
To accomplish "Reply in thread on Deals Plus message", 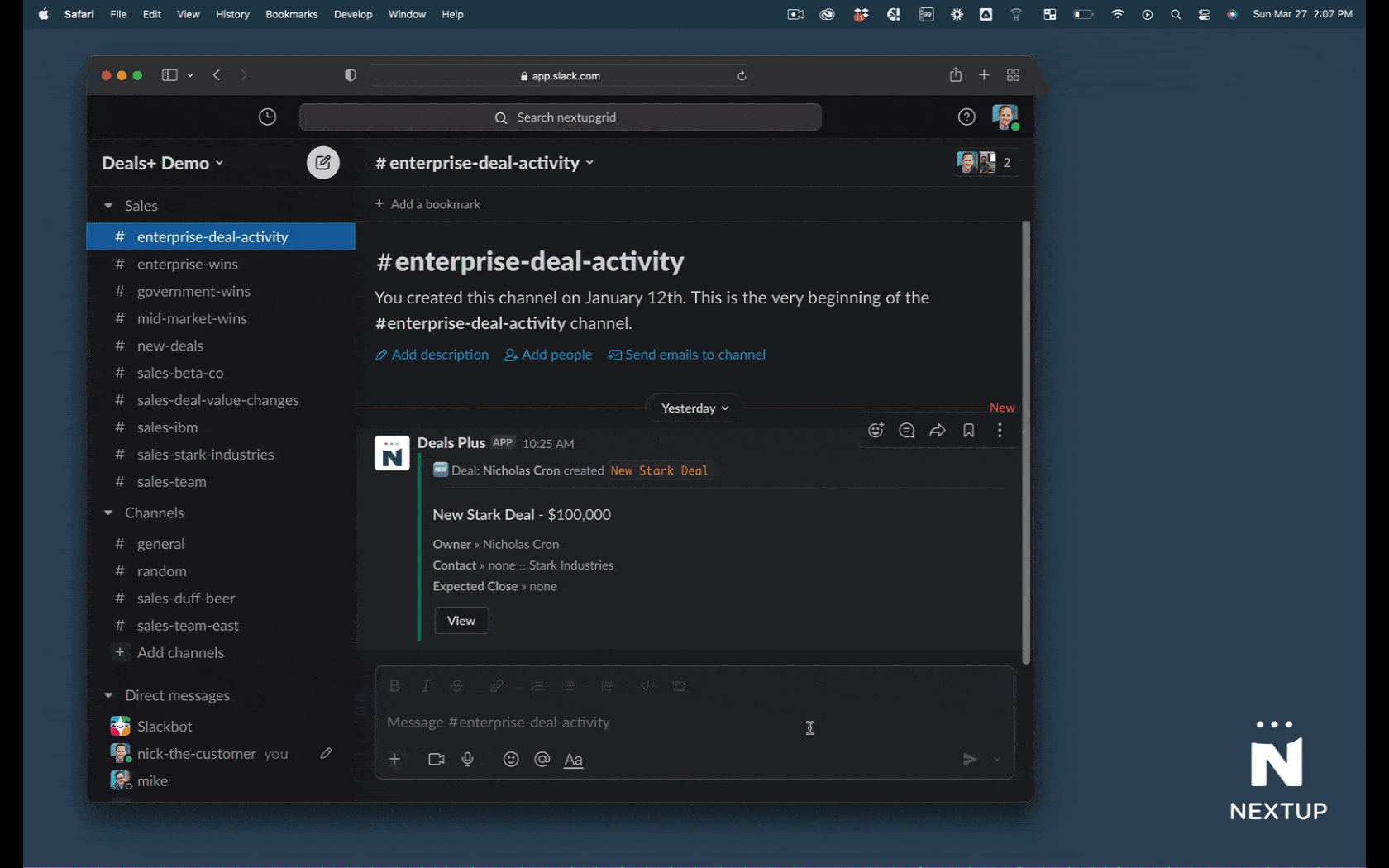I will [x=907, y=431].
